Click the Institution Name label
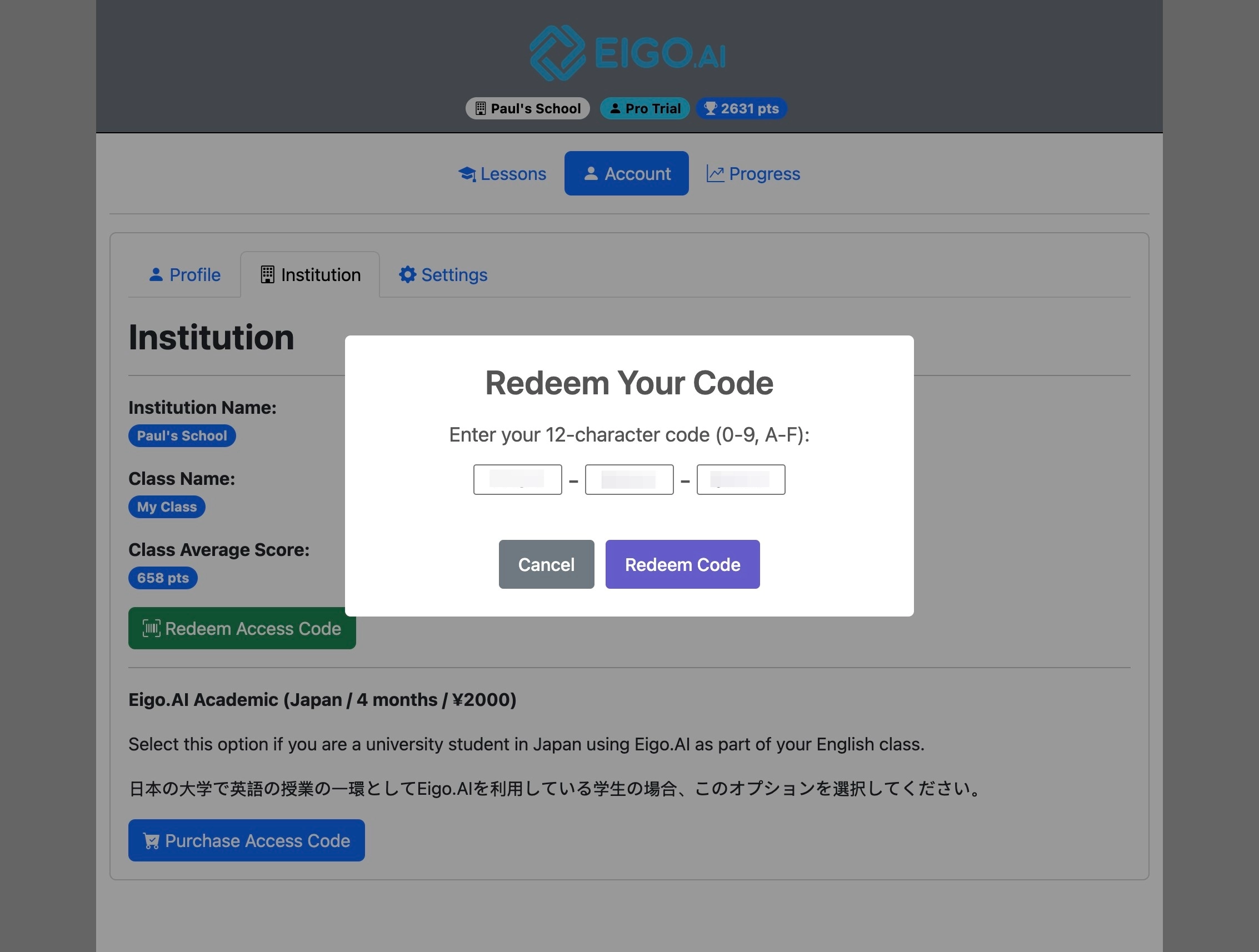 202,408
